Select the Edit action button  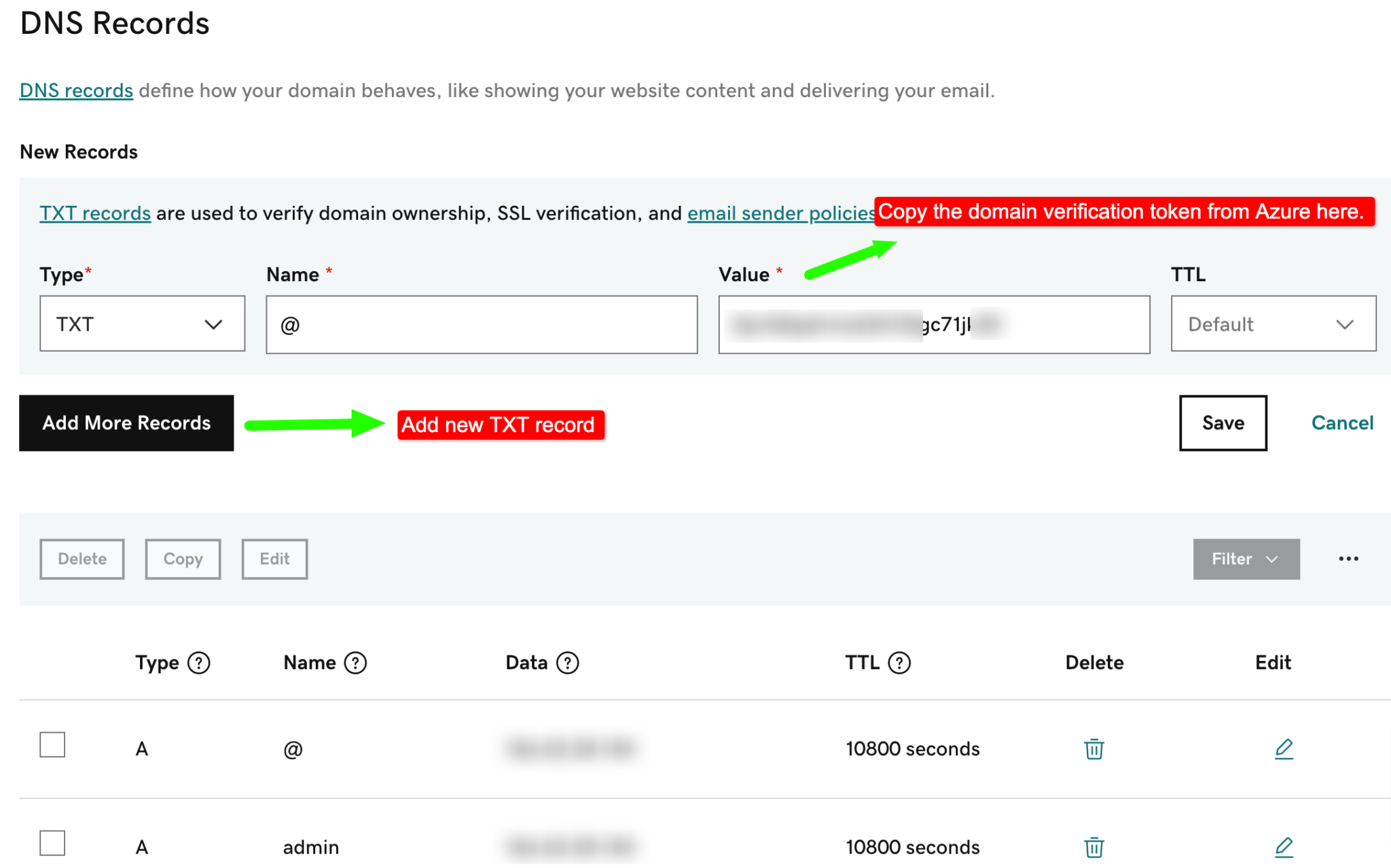[274, 559]
